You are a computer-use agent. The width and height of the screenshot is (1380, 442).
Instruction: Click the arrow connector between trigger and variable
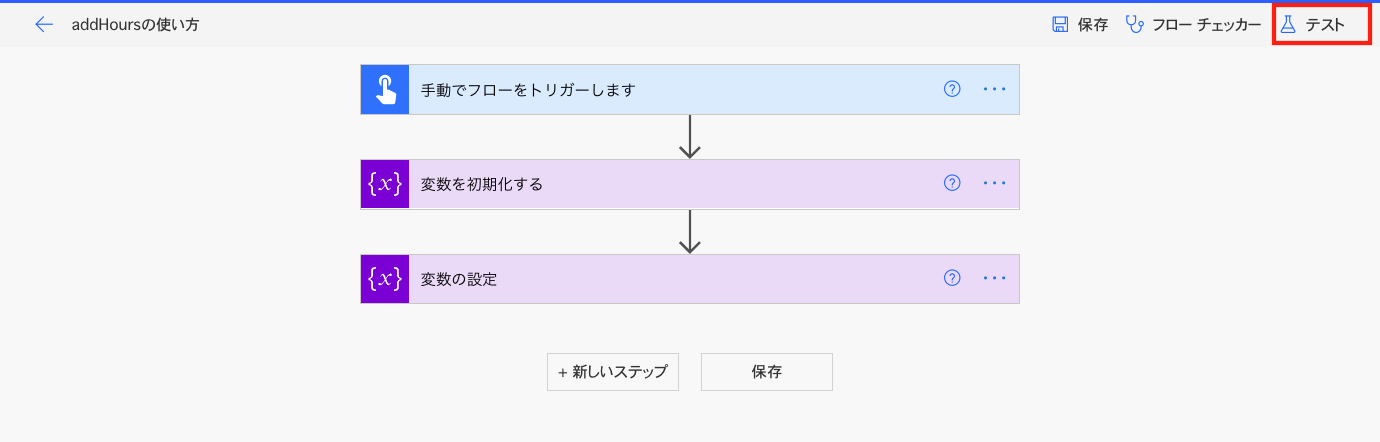(x=689, y=137)
